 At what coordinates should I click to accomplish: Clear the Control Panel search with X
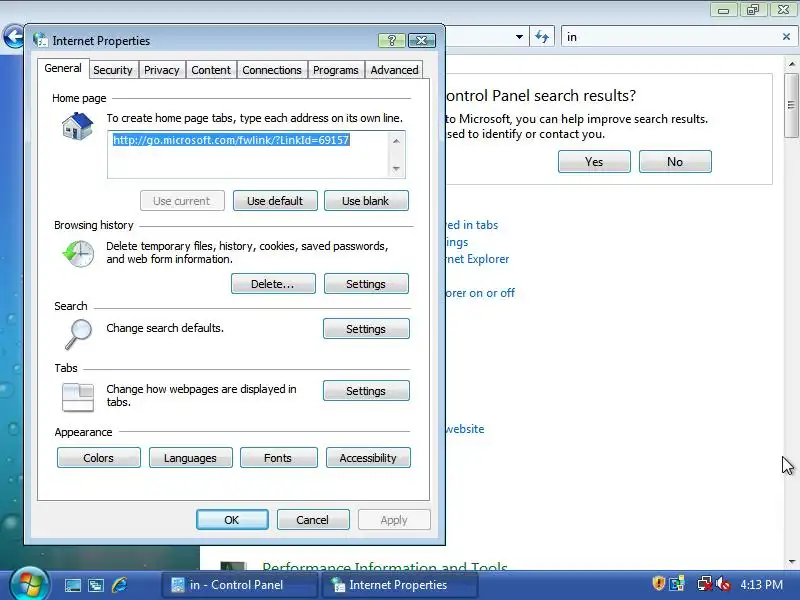pyautogui.click(x=786, y=37)
